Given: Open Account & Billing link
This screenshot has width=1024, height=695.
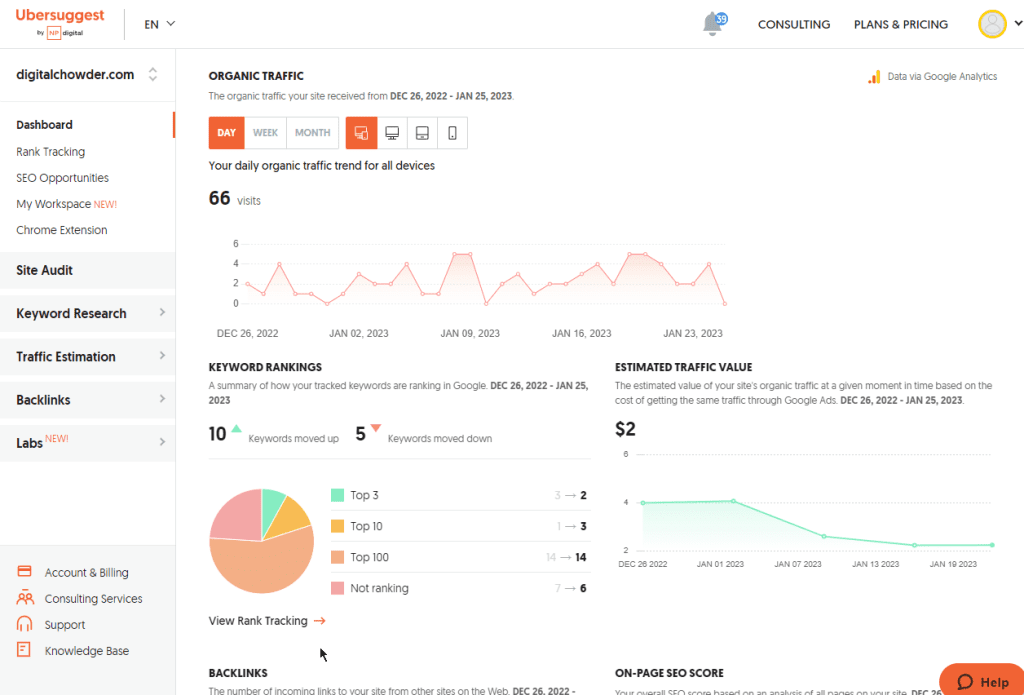Looking at the screenshot, I should (86, 573).
